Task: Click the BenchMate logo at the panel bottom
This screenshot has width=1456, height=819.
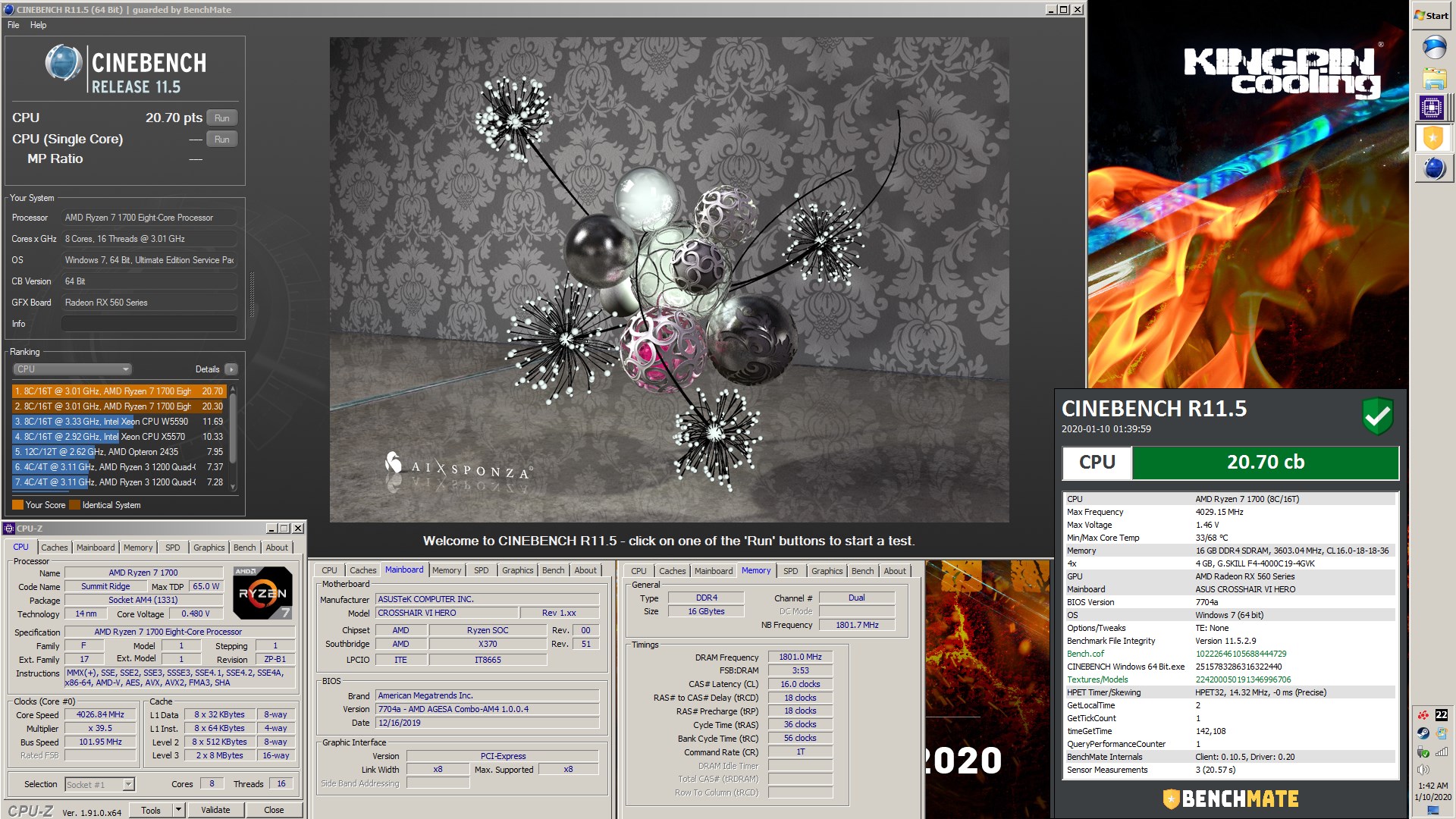Action: tap(1230, 799)
